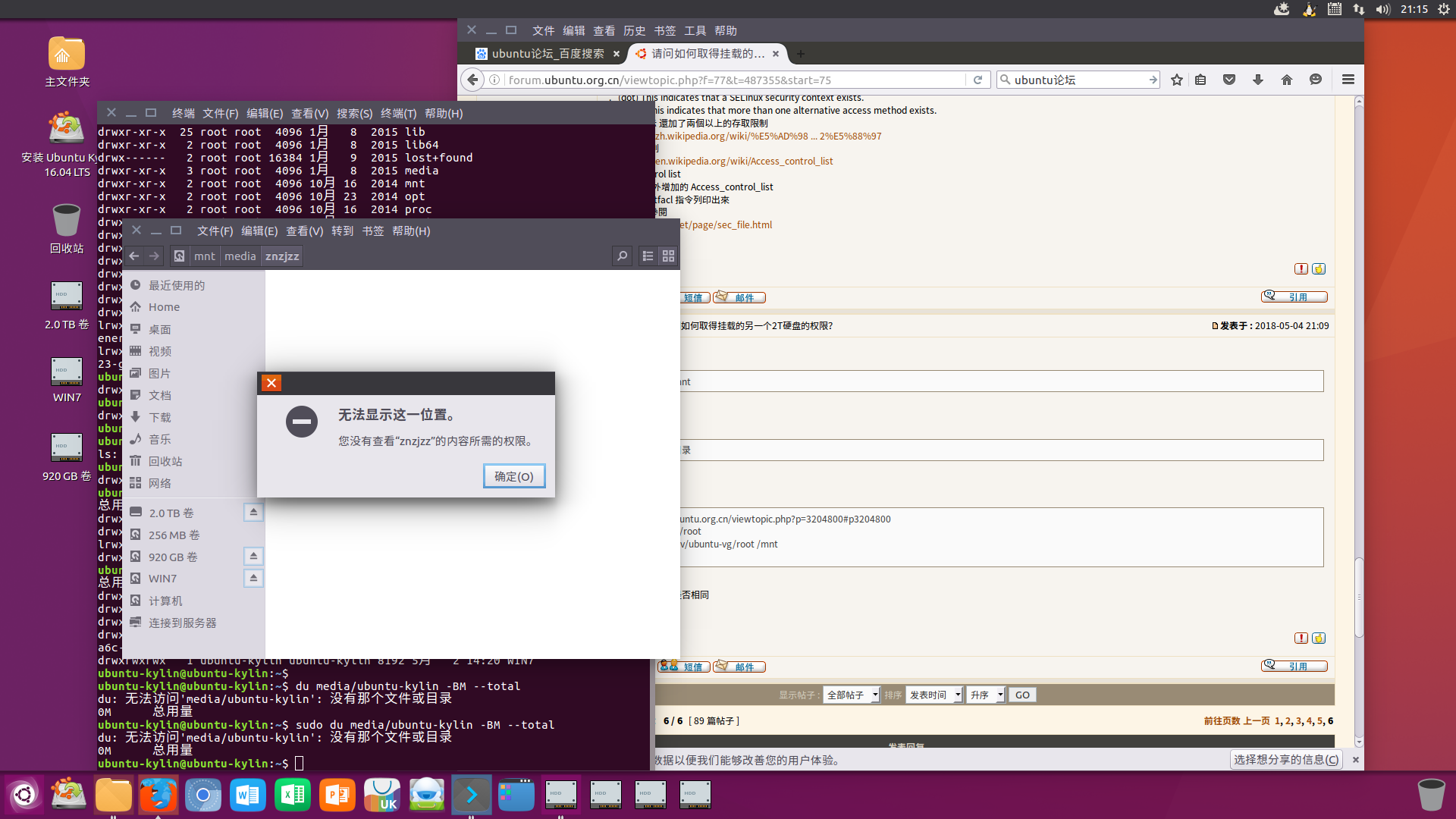The width and height of the screenshot is (1456, 819).
Task: Click the Pocket save icon
Action: point(1229,80)
